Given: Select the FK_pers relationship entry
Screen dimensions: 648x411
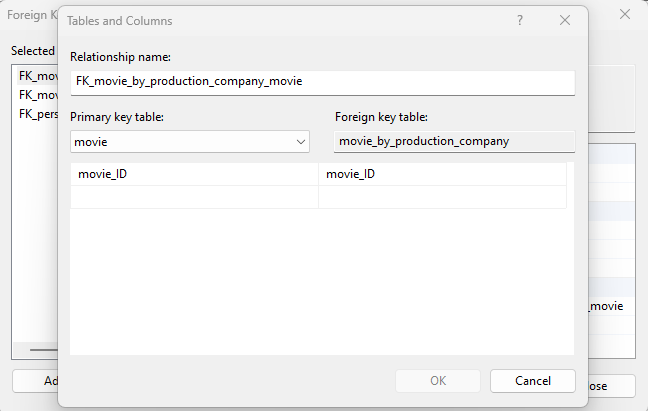Looking at the screenshot, I should [35, 114].
